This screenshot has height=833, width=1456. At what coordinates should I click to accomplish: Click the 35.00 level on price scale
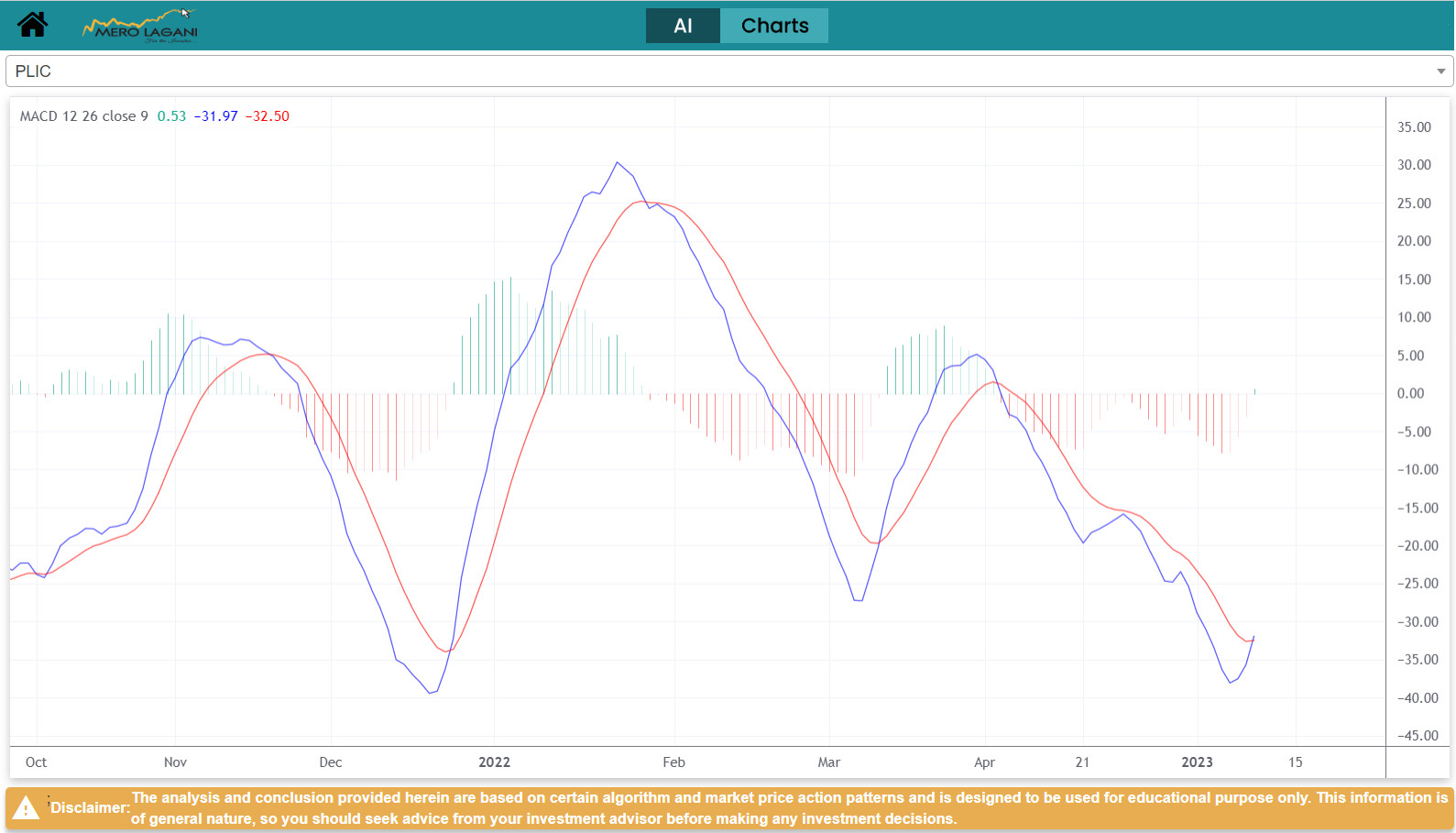[1414, 127]
